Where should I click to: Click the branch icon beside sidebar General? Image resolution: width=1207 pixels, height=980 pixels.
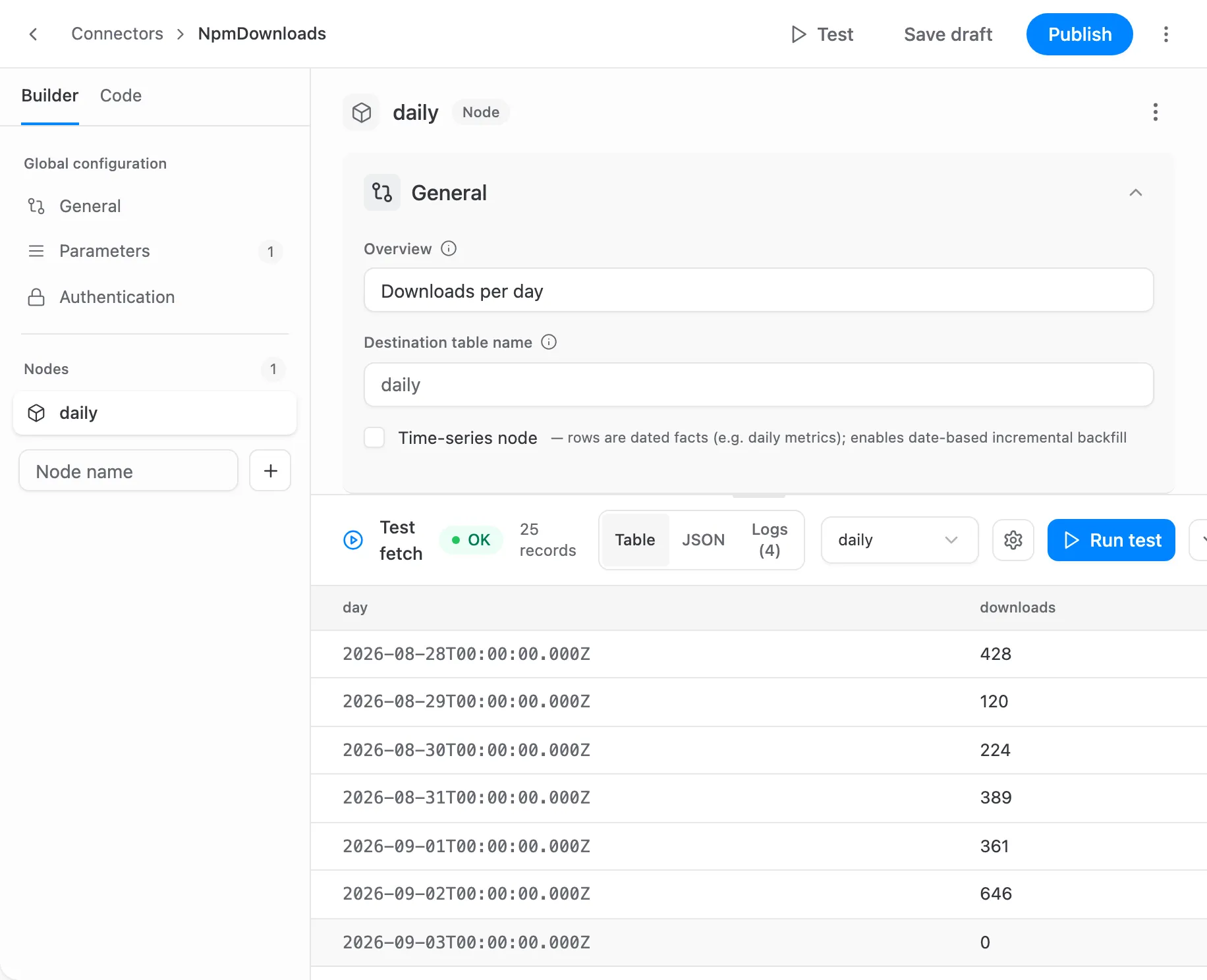[x=36, y=206]
